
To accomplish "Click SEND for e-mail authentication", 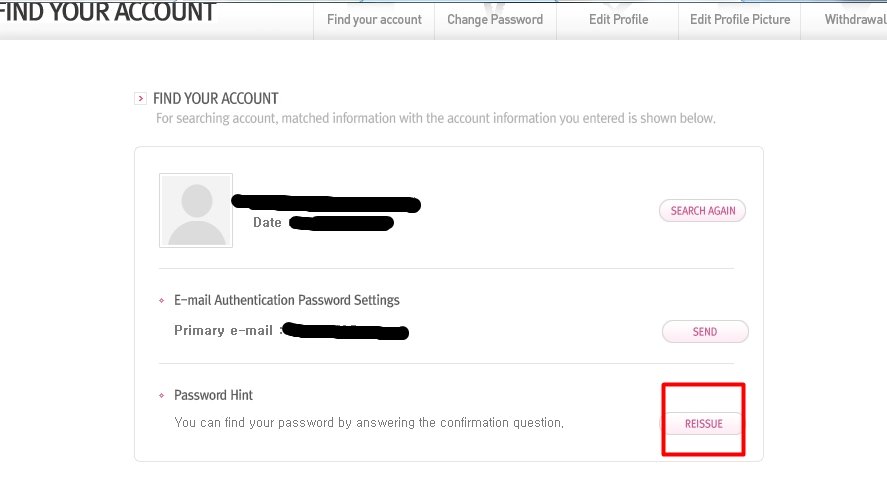I will (x=705, y=332).
